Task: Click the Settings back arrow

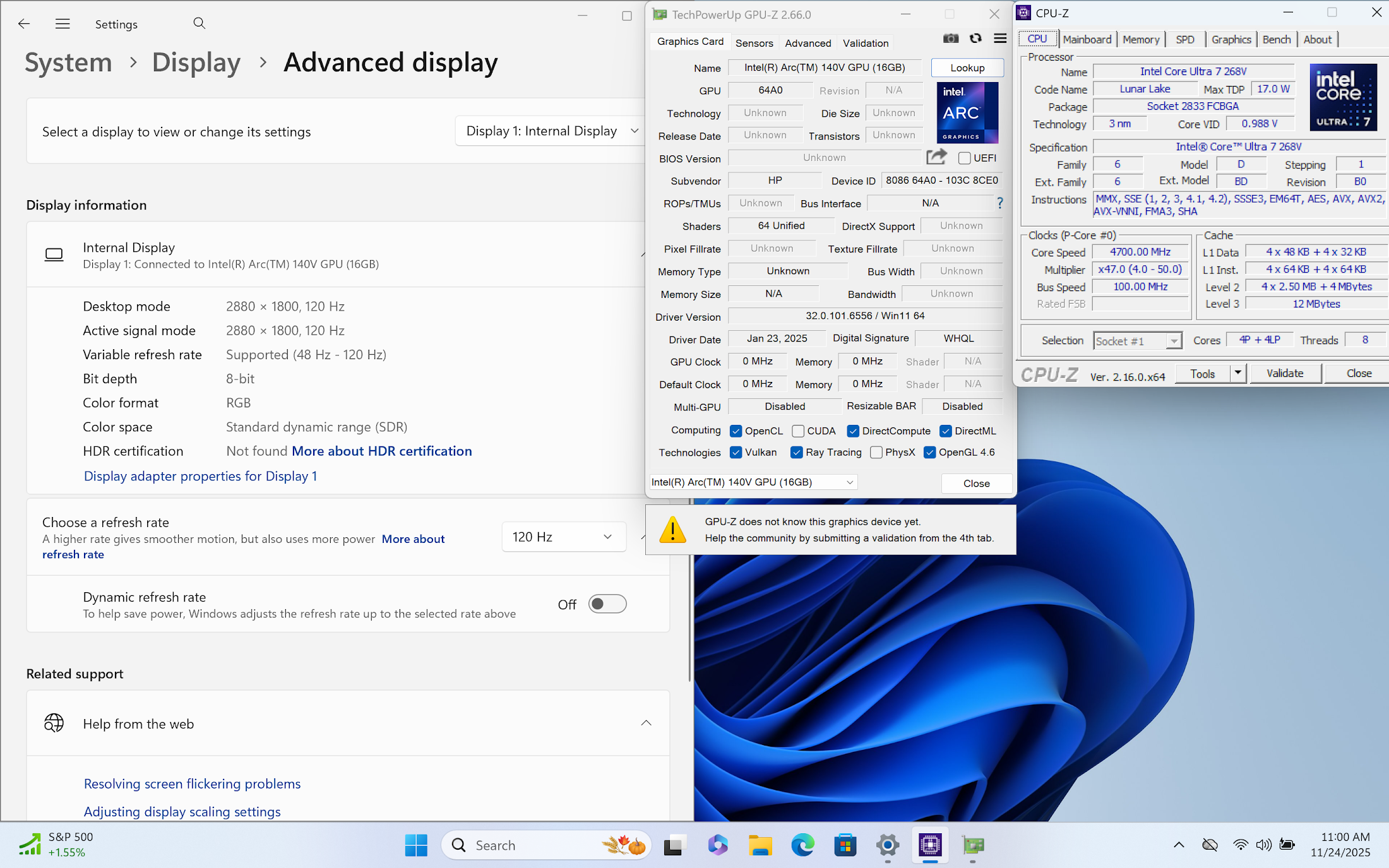Action: [x=24, y=24]
